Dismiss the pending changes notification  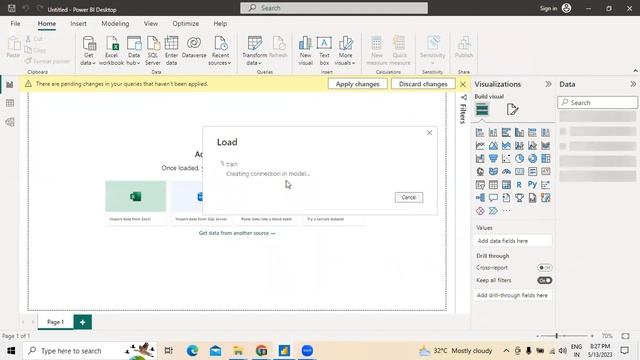pos(462,84)
